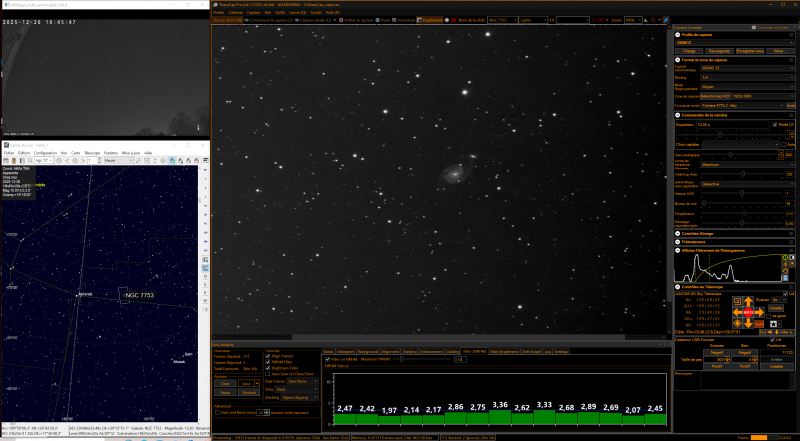The height and width of the screenshot is (441, 800).
Task: Switch to the Drift Graph tab
Action: pos(531,352)
